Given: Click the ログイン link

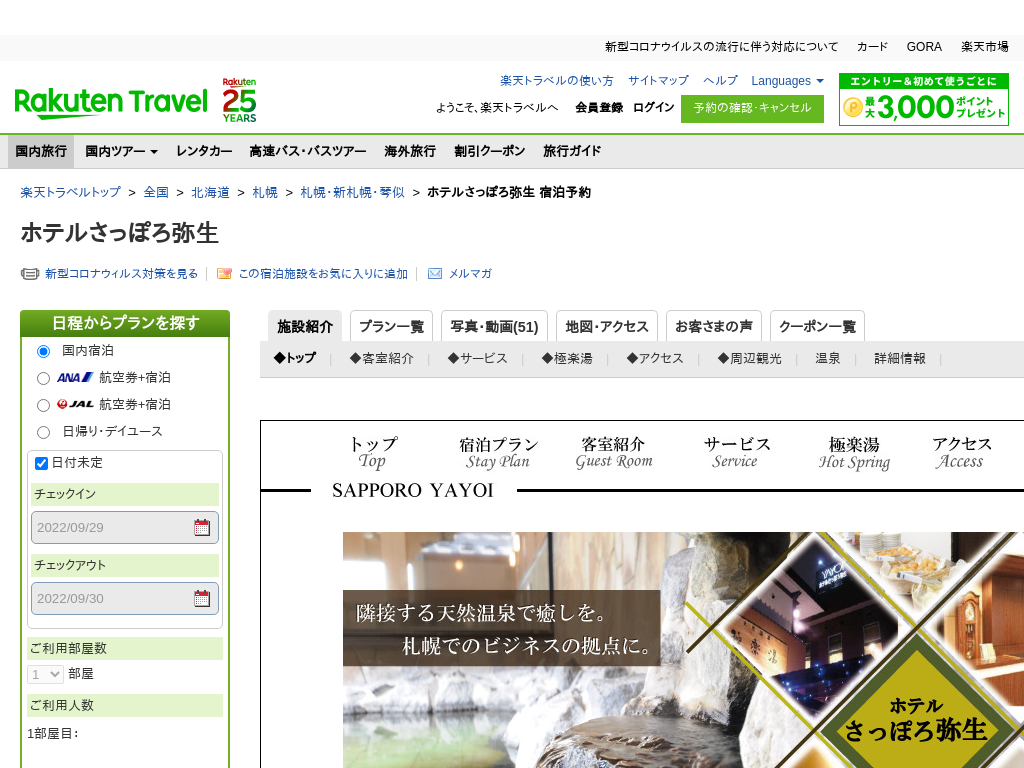Looking at the screenshot, I should pos(654,108).
